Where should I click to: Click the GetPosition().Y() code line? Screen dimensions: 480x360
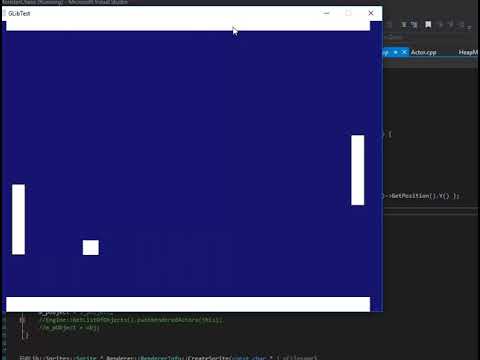pyautogui.click(x=422, y=196)
